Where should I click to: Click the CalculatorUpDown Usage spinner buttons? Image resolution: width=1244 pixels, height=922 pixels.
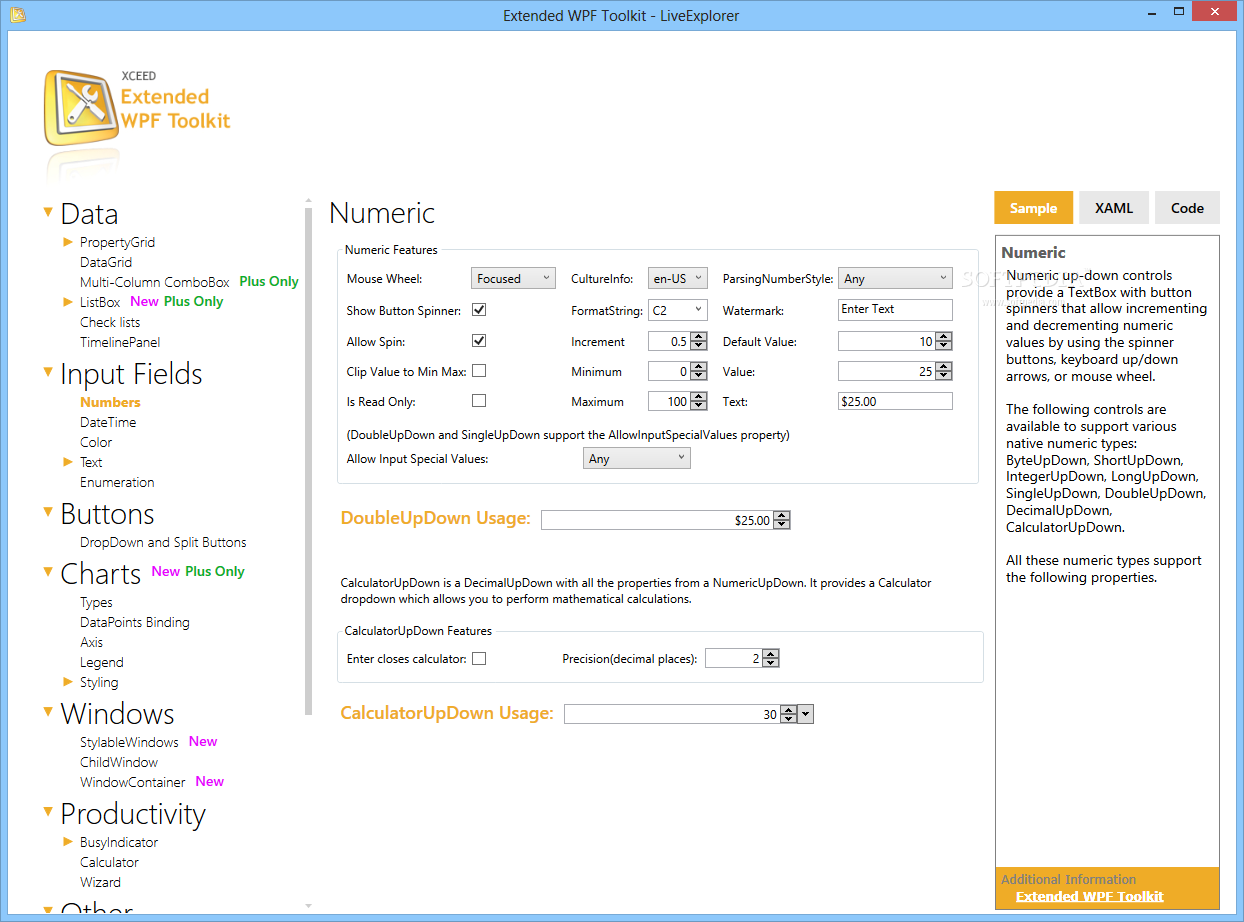788,714
